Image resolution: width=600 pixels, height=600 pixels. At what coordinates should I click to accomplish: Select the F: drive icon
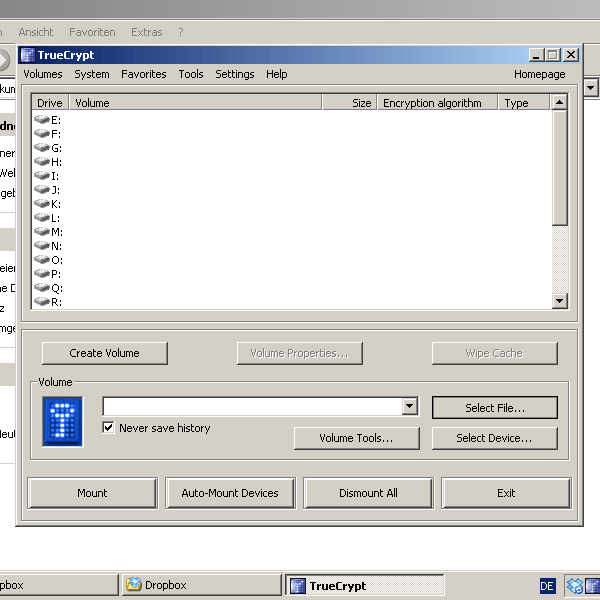(x=42, y=134)
